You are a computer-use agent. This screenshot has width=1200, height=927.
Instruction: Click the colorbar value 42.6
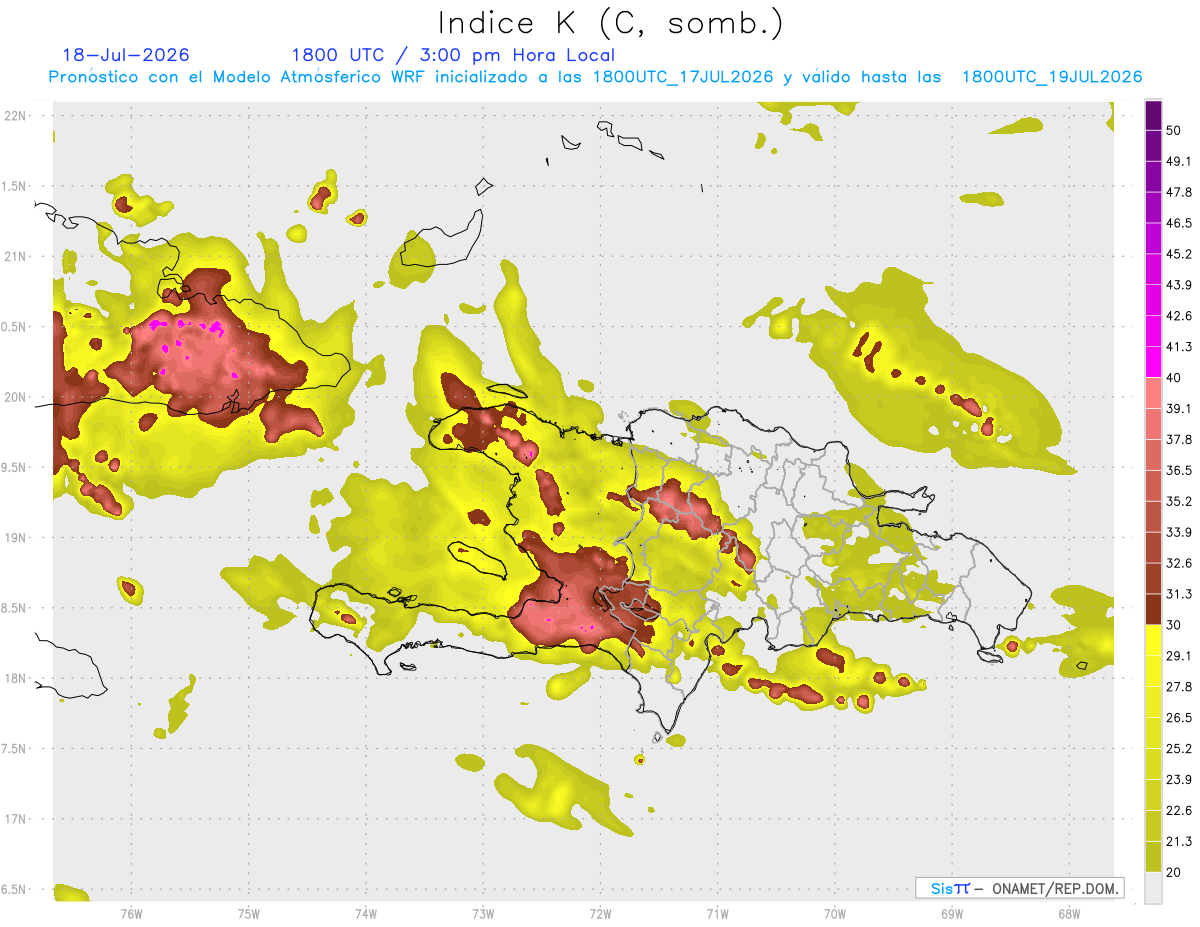[1178, 316]
